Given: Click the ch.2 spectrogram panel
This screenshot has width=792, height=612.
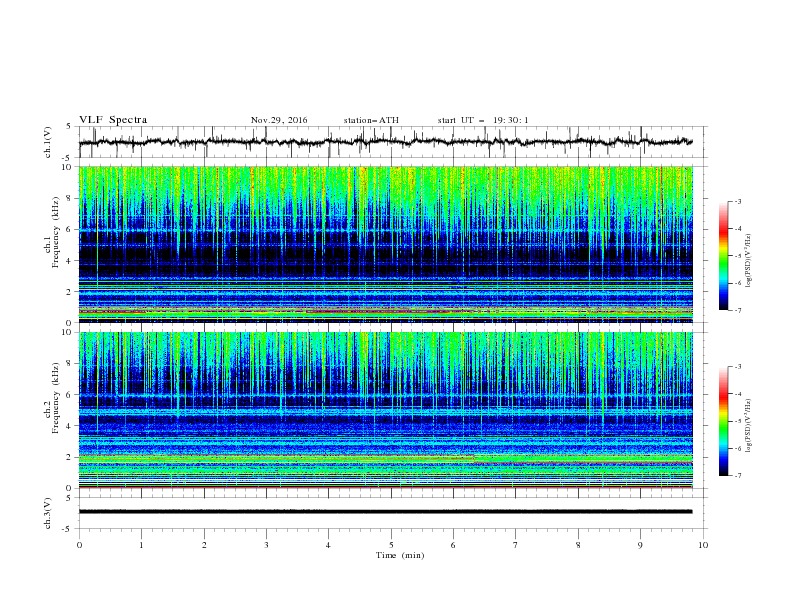Looking at the screenshot, I should pyautogui.click(x=386, y=410).
